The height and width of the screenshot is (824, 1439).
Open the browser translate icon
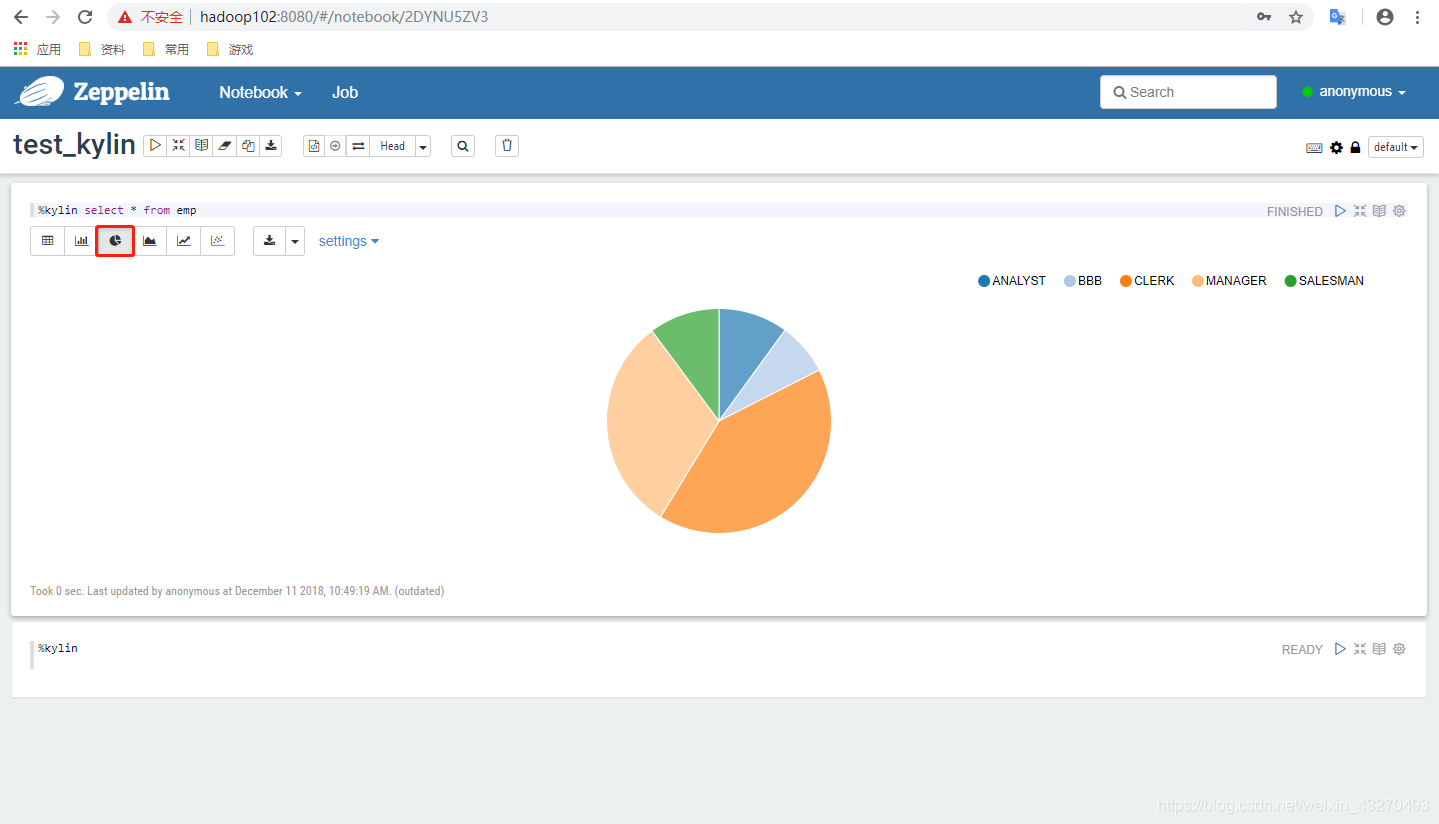1337,17
